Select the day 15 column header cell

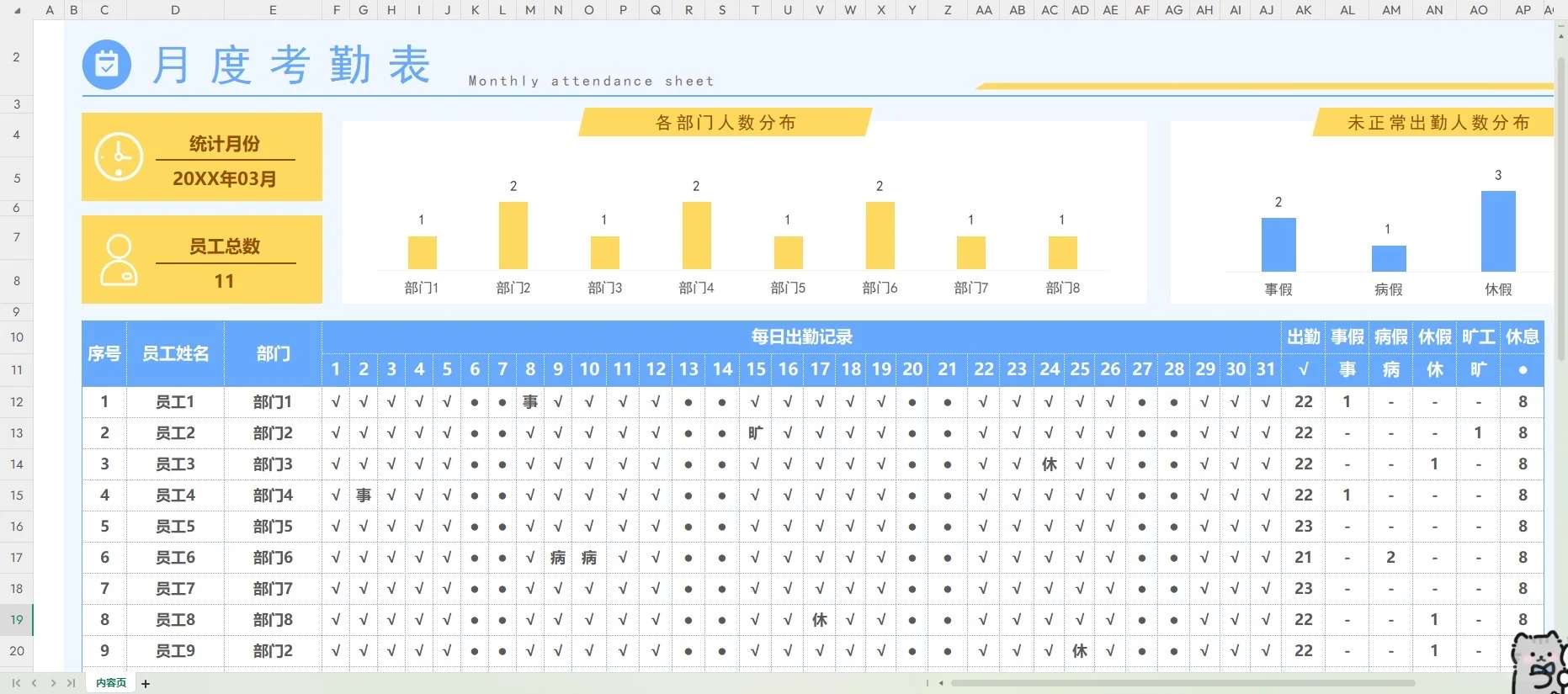tap(756, 369)
